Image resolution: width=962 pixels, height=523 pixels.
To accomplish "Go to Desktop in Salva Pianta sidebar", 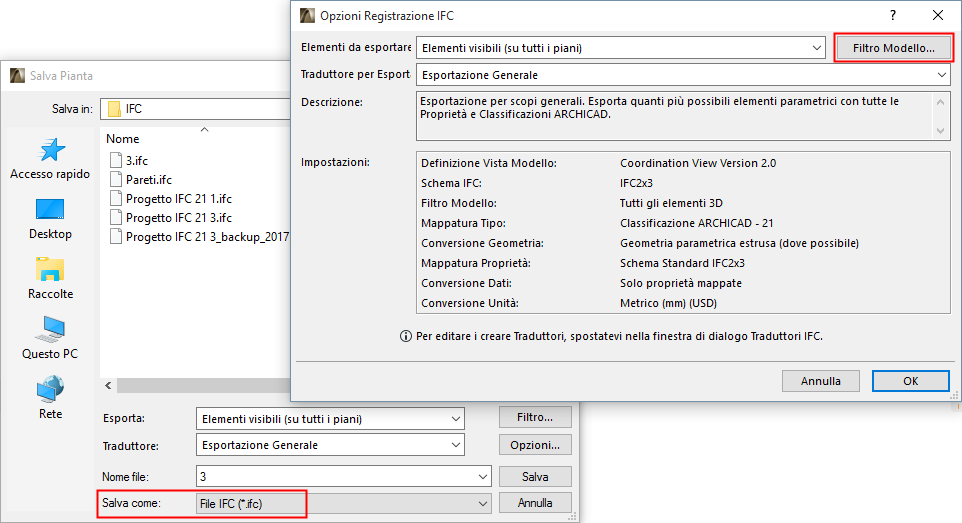I will [x=50, y=219].
